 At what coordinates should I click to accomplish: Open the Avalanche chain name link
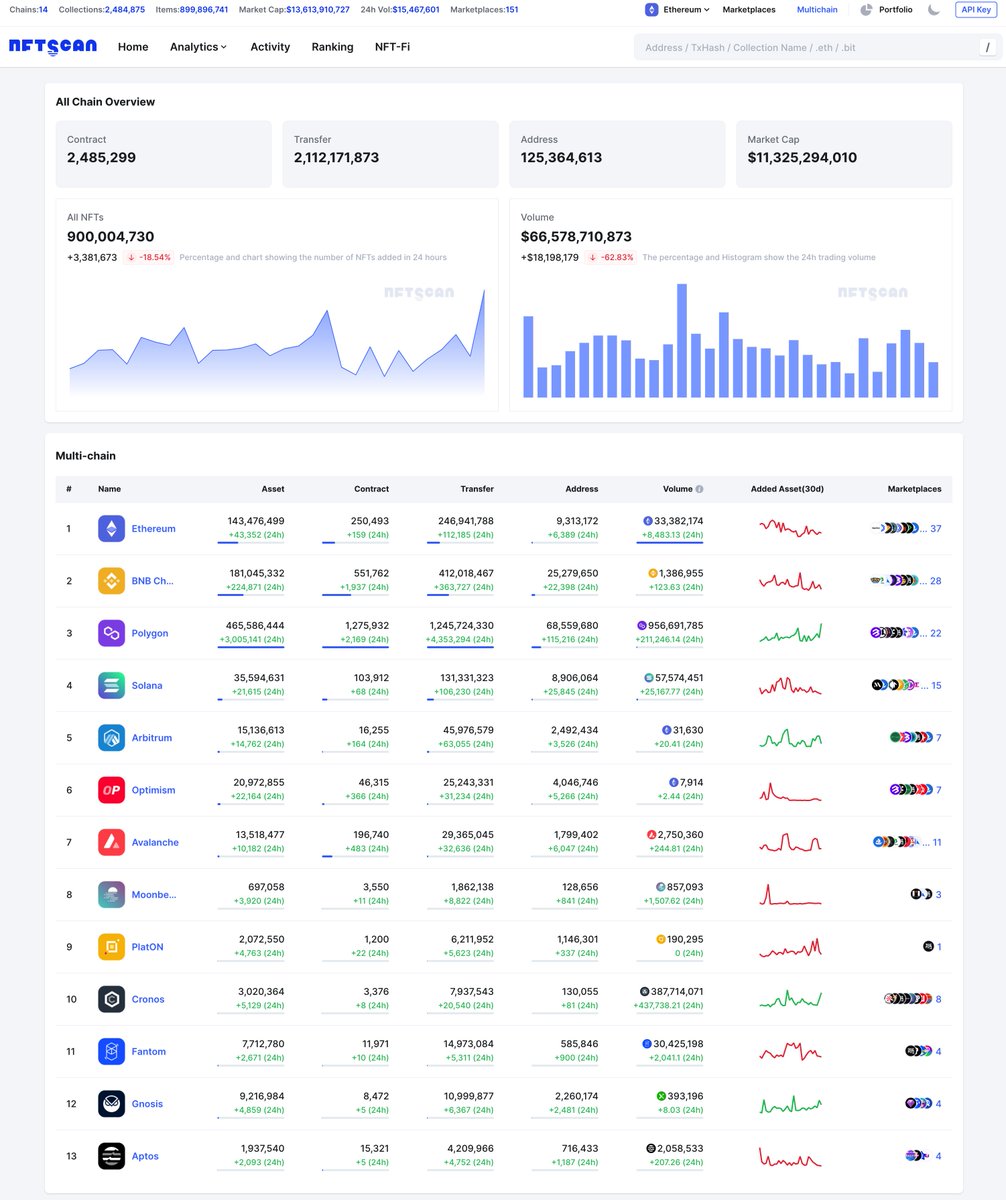click(155, 842)
